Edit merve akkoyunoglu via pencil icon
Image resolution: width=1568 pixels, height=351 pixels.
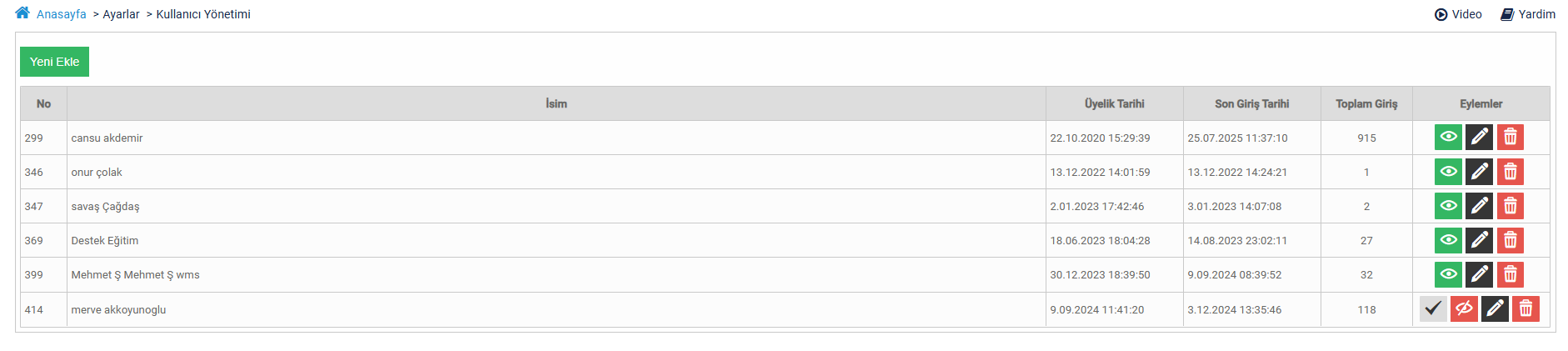tap(1495, 308)
